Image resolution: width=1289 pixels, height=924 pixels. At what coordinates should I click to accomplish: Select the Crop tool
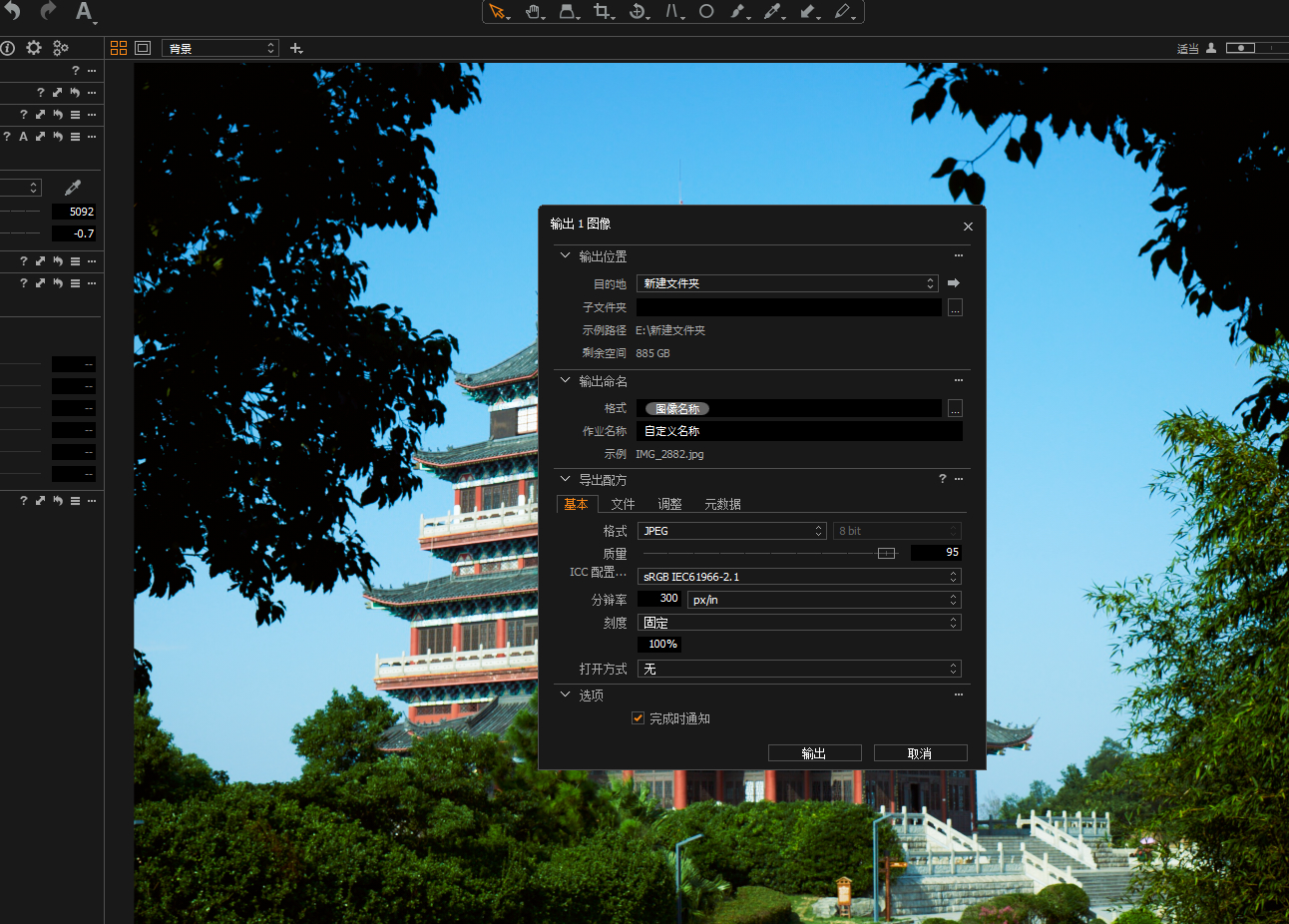tap(603, 12)
